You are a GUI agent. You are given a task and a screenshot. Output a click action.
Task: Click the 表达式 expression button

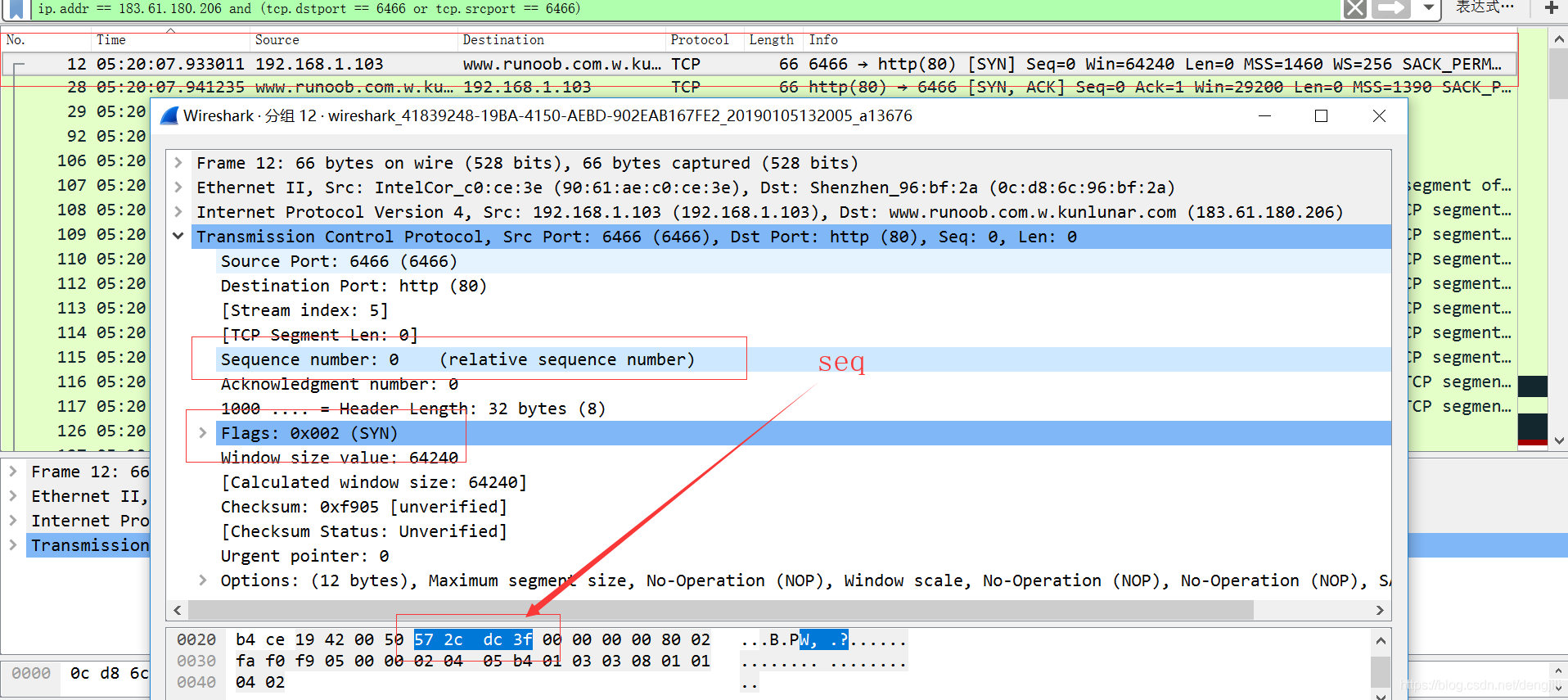1484,7
